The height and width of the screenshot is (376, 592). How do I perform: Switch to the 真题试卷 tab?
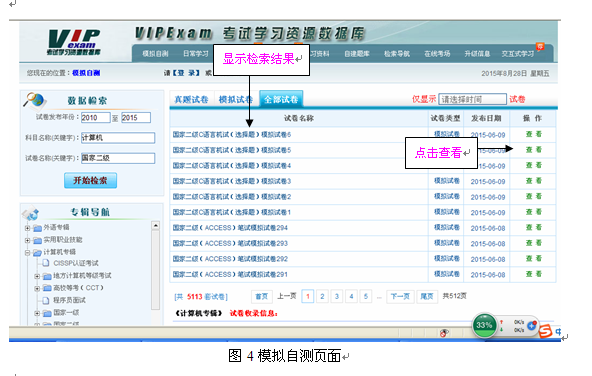pyautogui.click(x=191, y=99)
